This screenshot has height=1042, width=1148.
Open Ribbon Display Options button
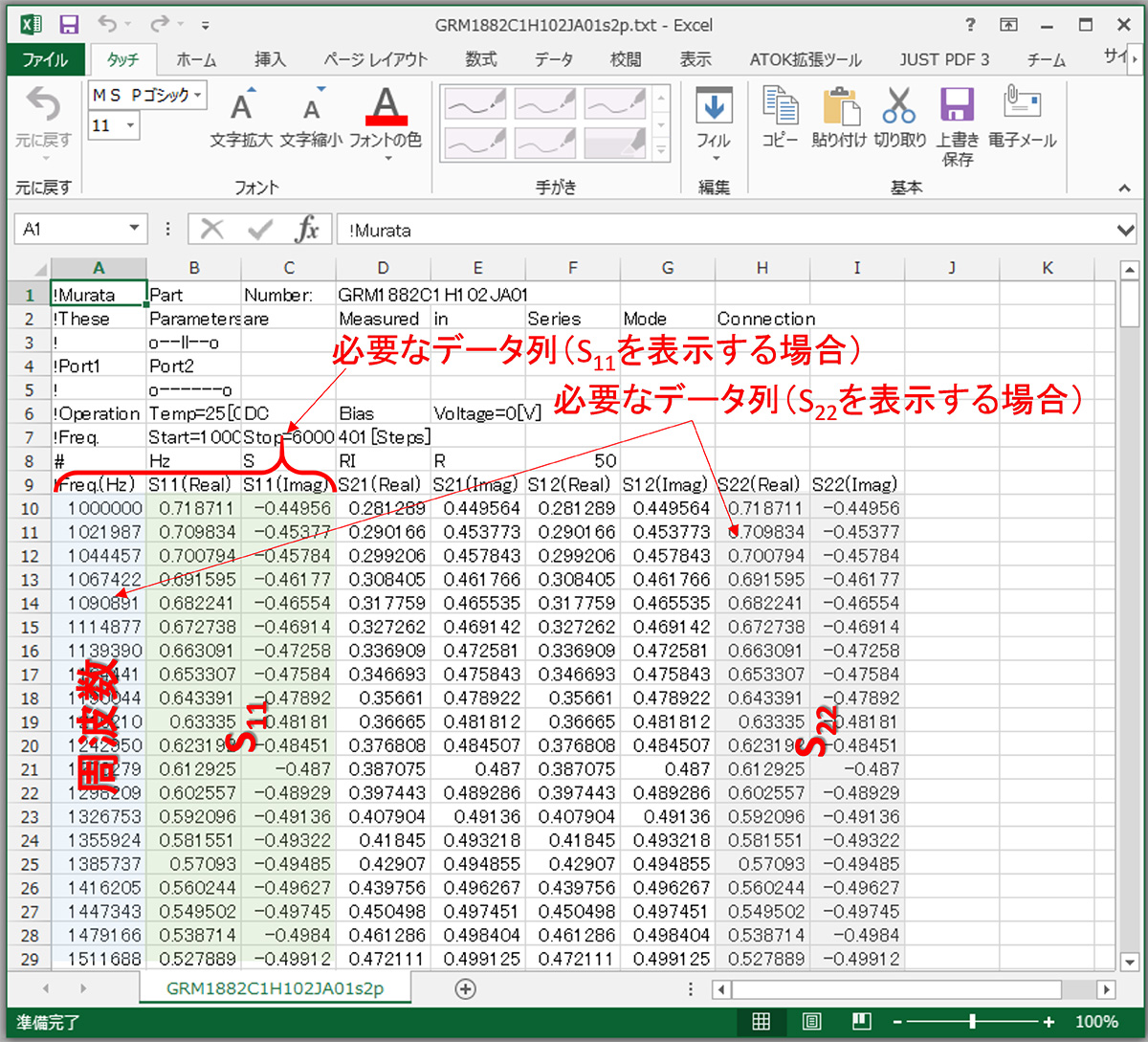pos(1008,25)
